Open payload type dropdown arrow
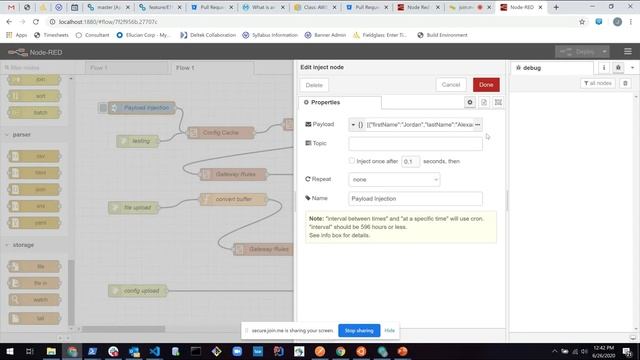This screenshot has height=360, width=640. pos(353,124)
